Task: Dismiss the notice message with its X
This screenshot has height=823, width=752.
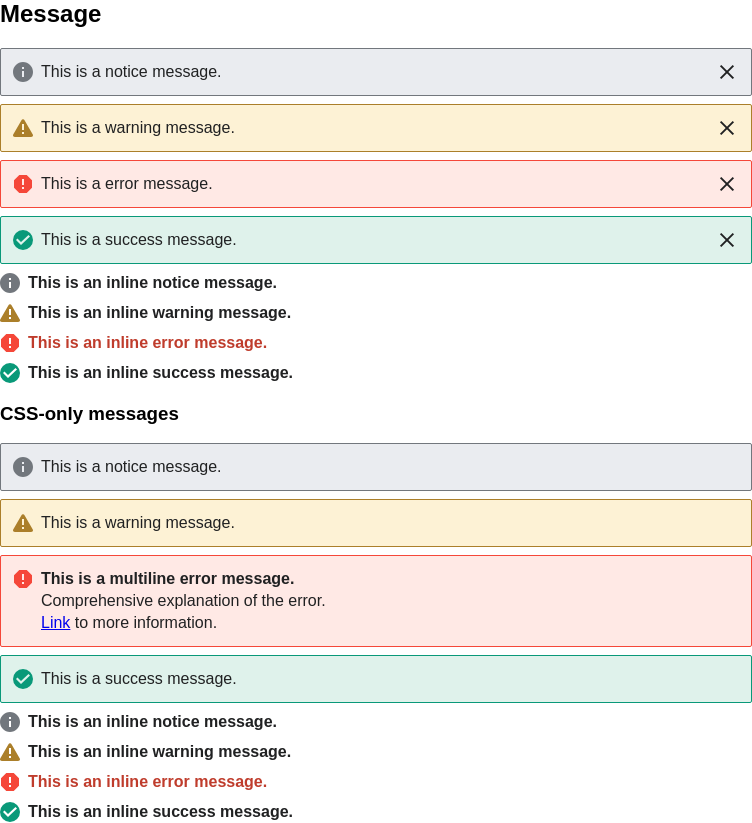Action: (727, 72)
